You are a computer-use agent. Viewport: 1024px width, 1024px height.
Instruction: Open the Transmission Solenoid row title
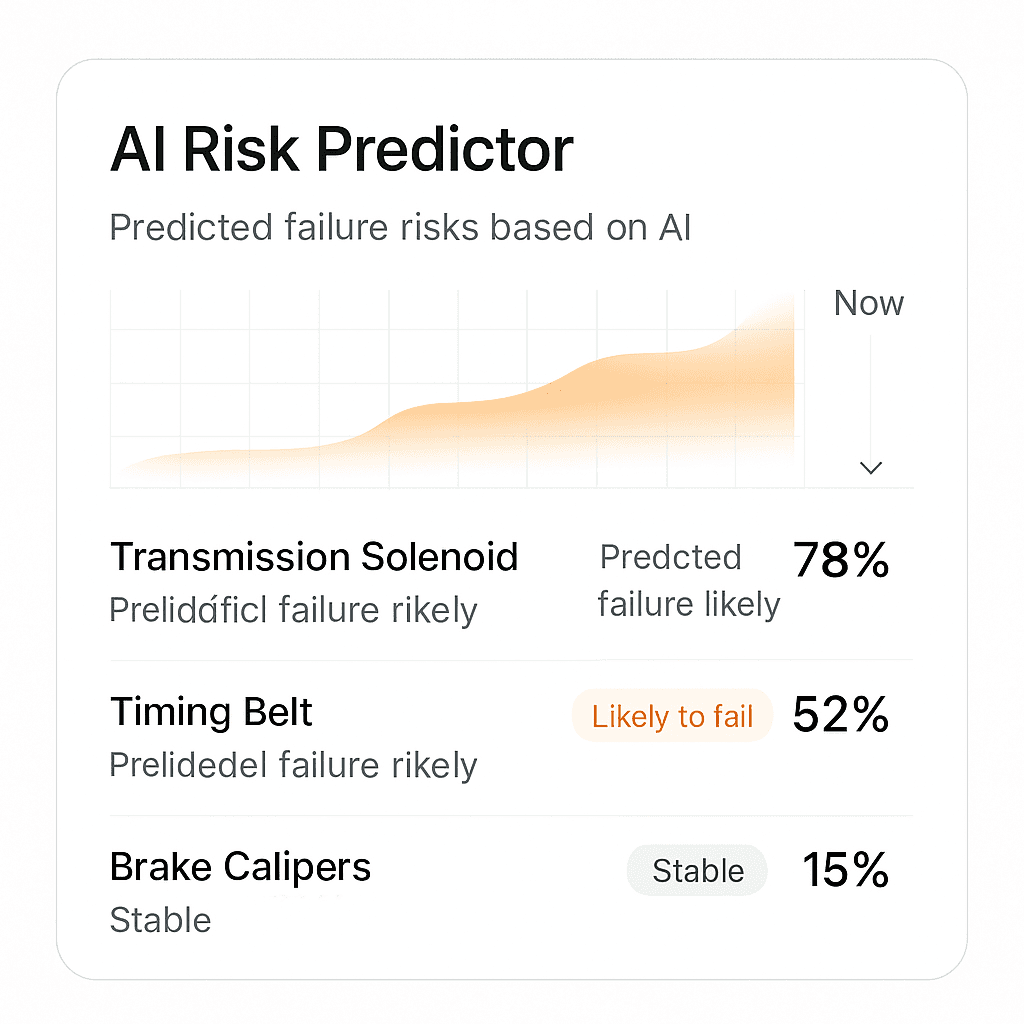314,557
